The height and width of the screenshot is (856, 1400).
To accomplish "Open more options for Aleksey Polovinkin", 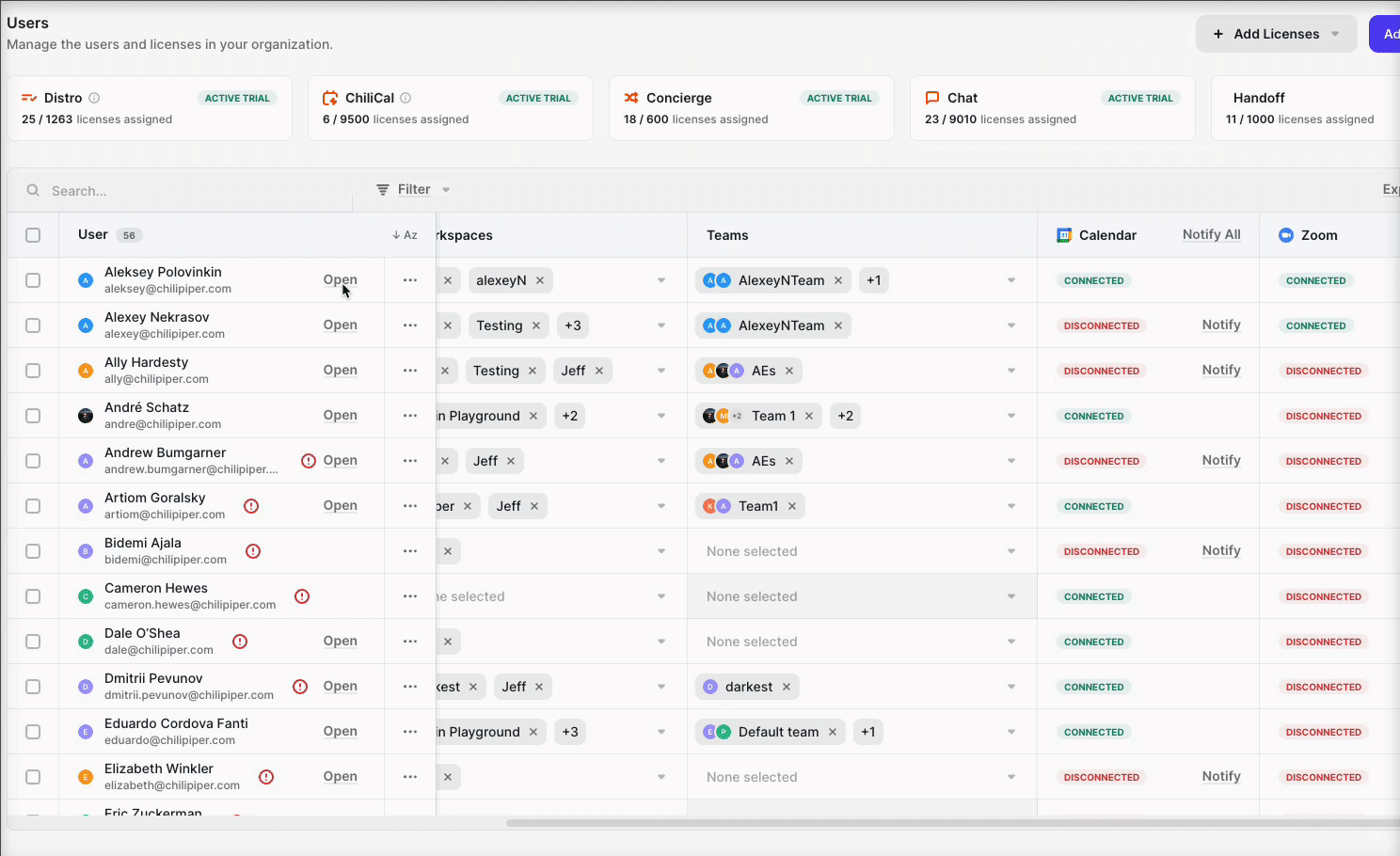I will 410,280.
